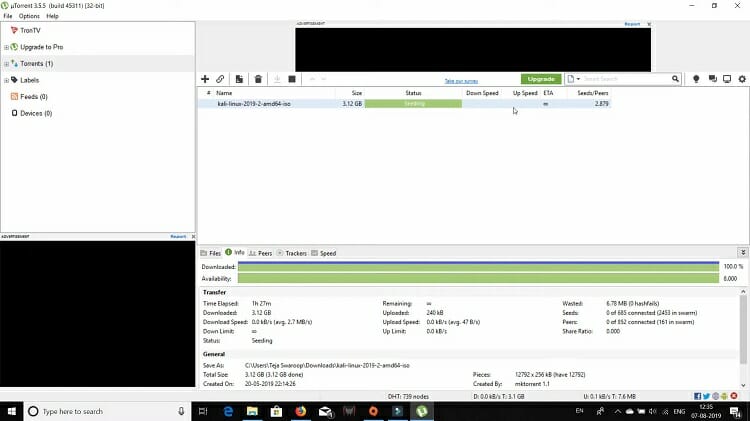Sort by the Seeds/Peers column header

click(593, 93)
